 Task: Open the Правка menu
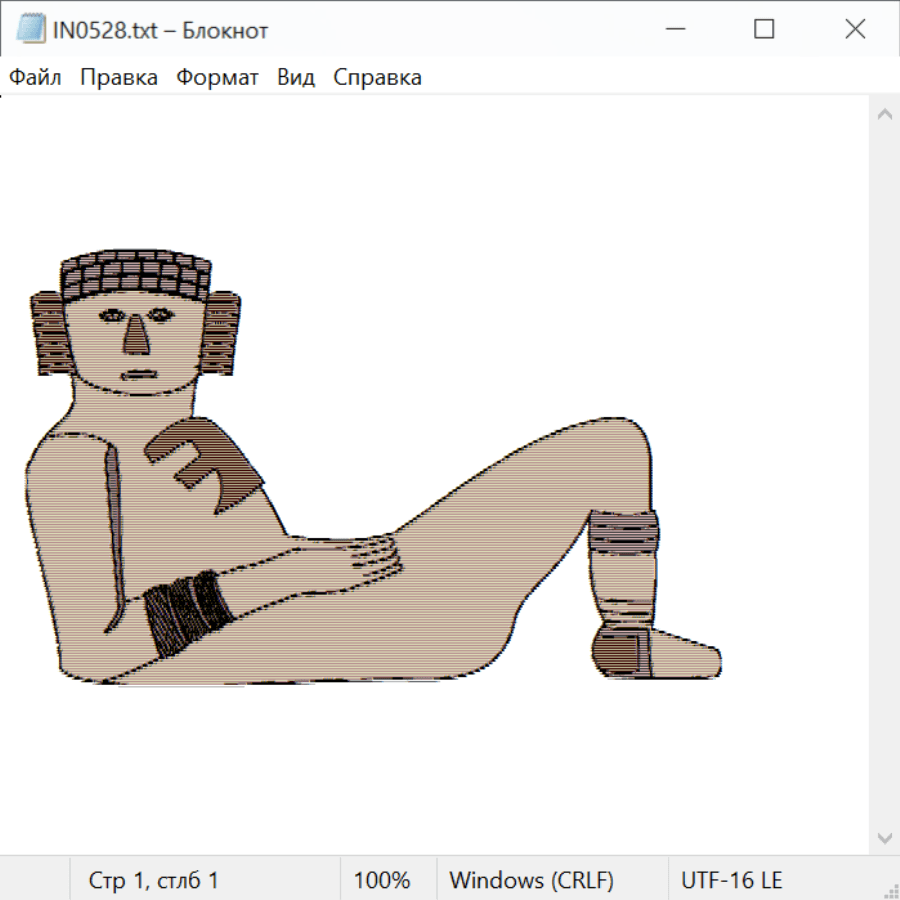tap(118, 77)
